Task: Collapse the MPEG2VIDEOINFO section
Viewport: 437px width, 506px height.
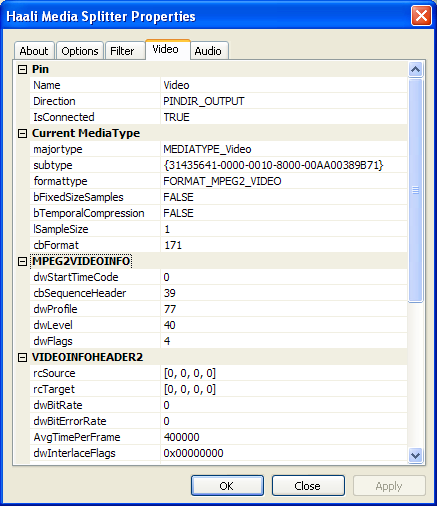Action: (22, 262)
